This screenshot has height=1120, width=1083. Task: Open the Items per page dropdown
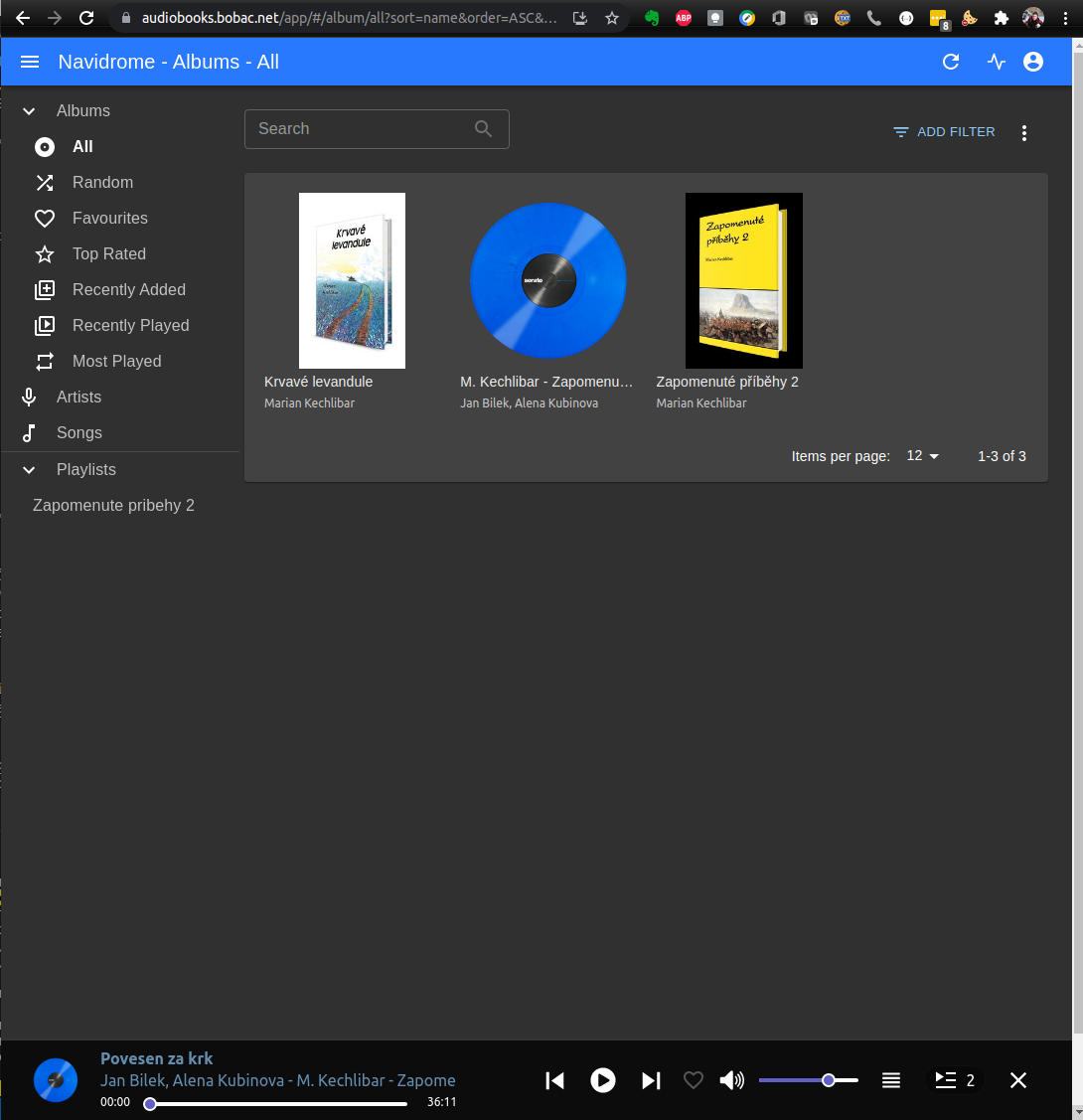[x=922, y=456]
